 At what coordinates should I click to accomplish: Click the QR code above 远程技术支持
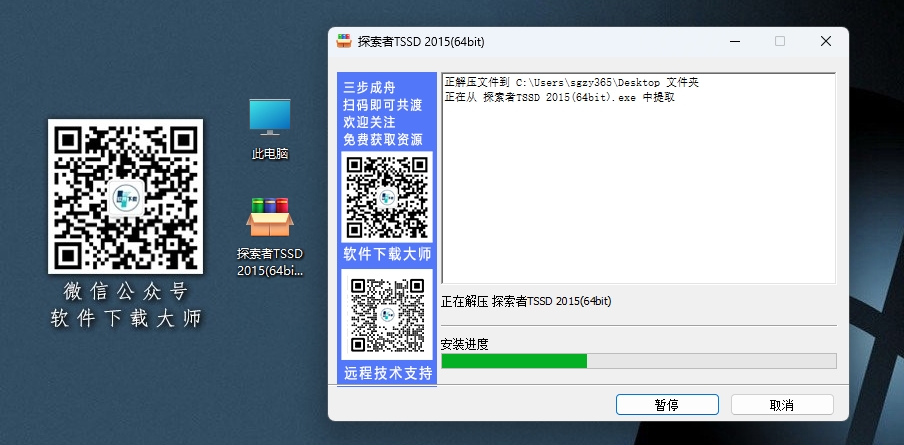coord(387,315)
